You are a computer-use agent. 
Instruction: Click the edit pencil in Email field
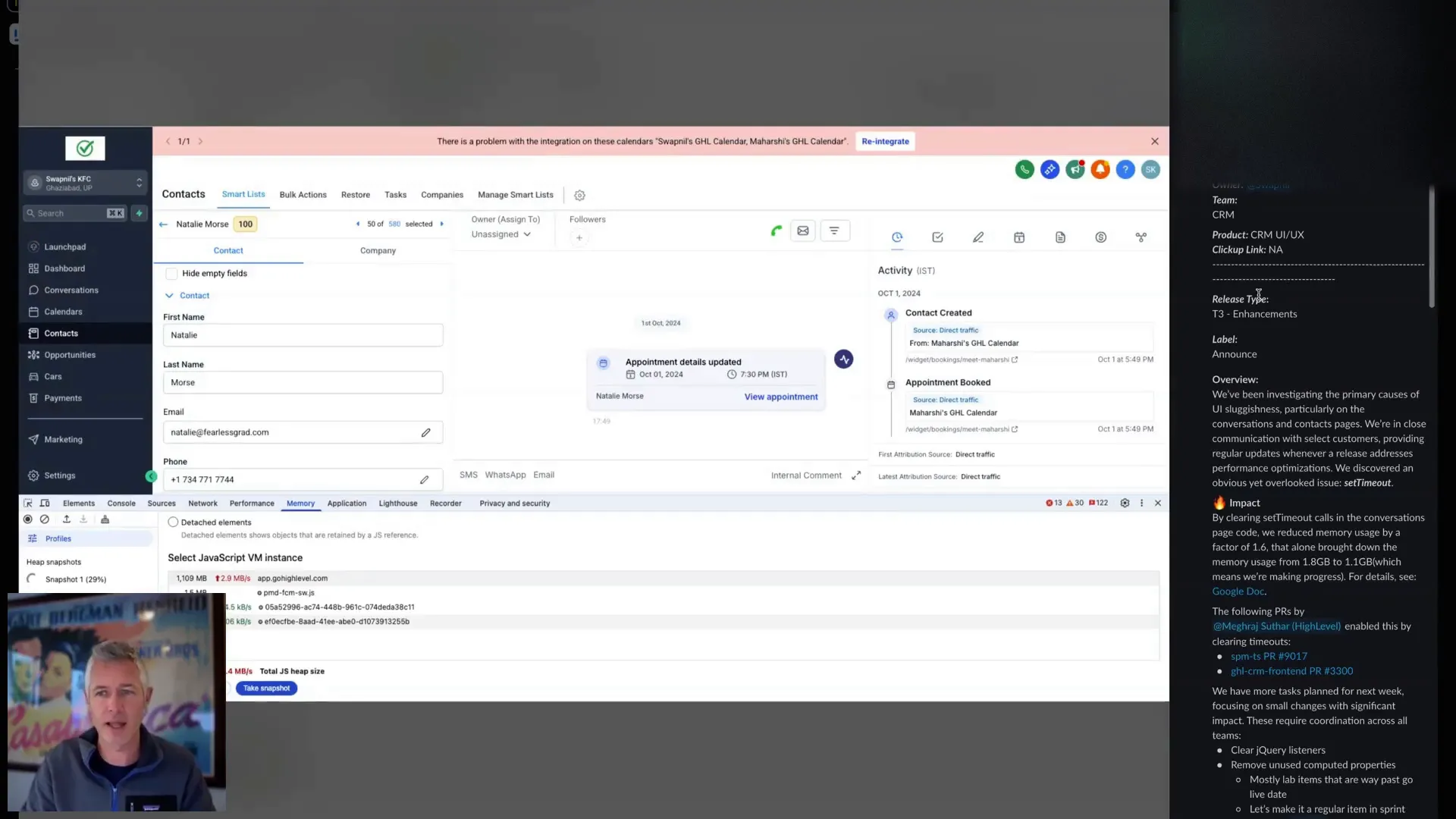coord(426,433)
